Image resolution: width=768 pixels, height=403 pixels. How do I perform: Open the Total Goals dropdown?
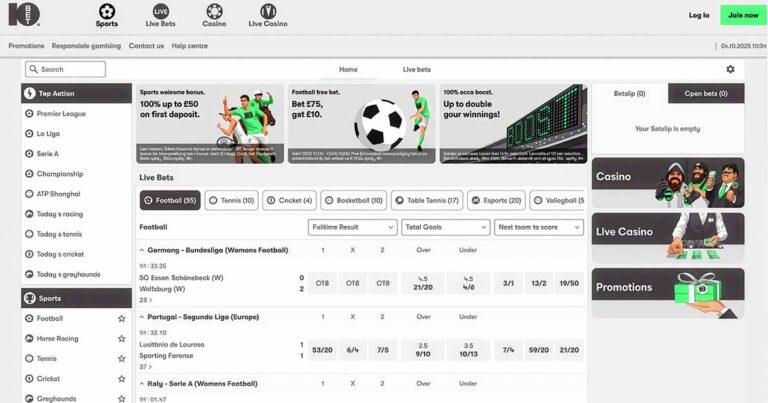tap(445, 227)
